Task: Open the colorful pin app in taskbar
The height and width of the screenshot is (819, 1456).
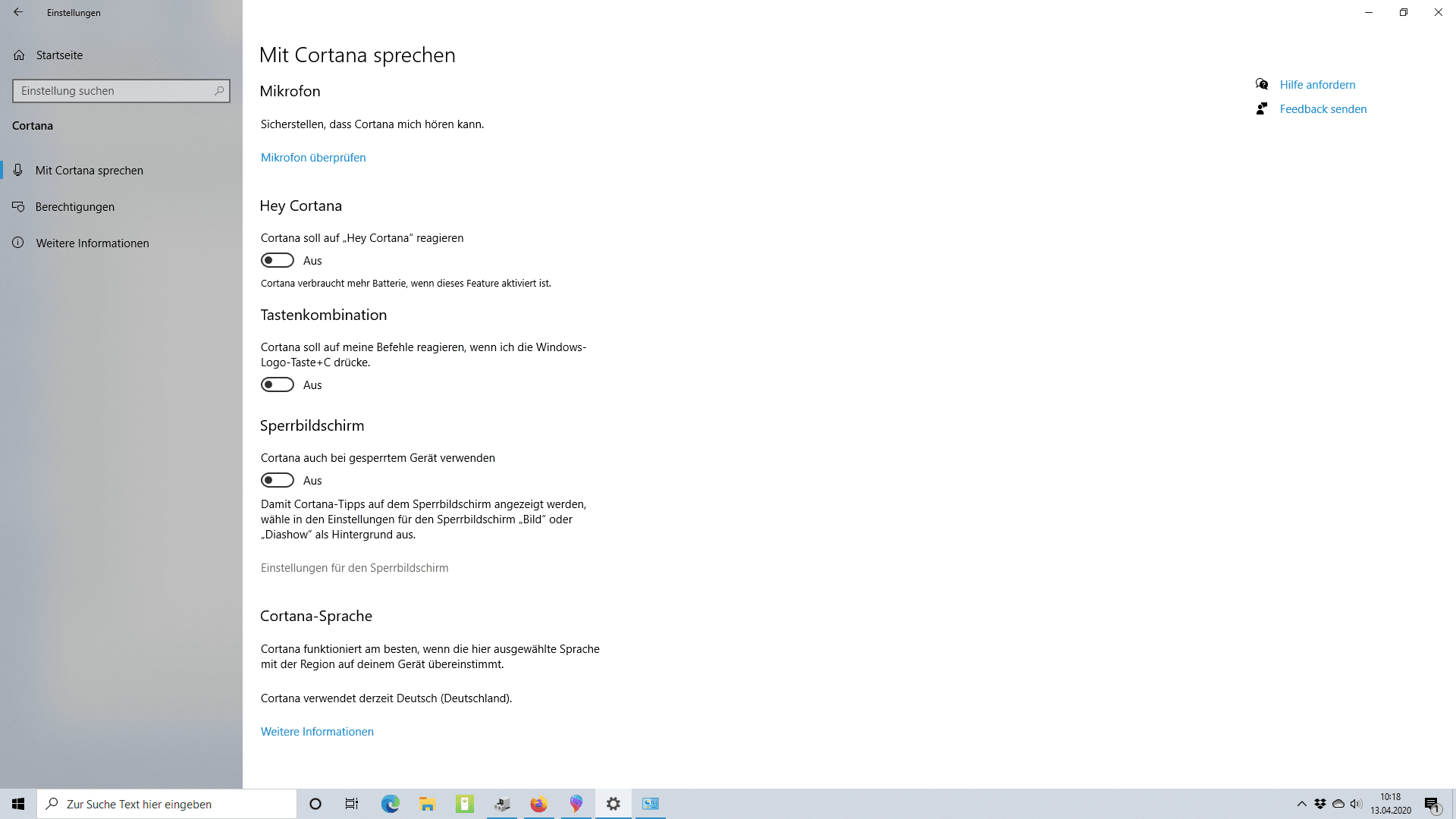Action: tap(576, 804)
